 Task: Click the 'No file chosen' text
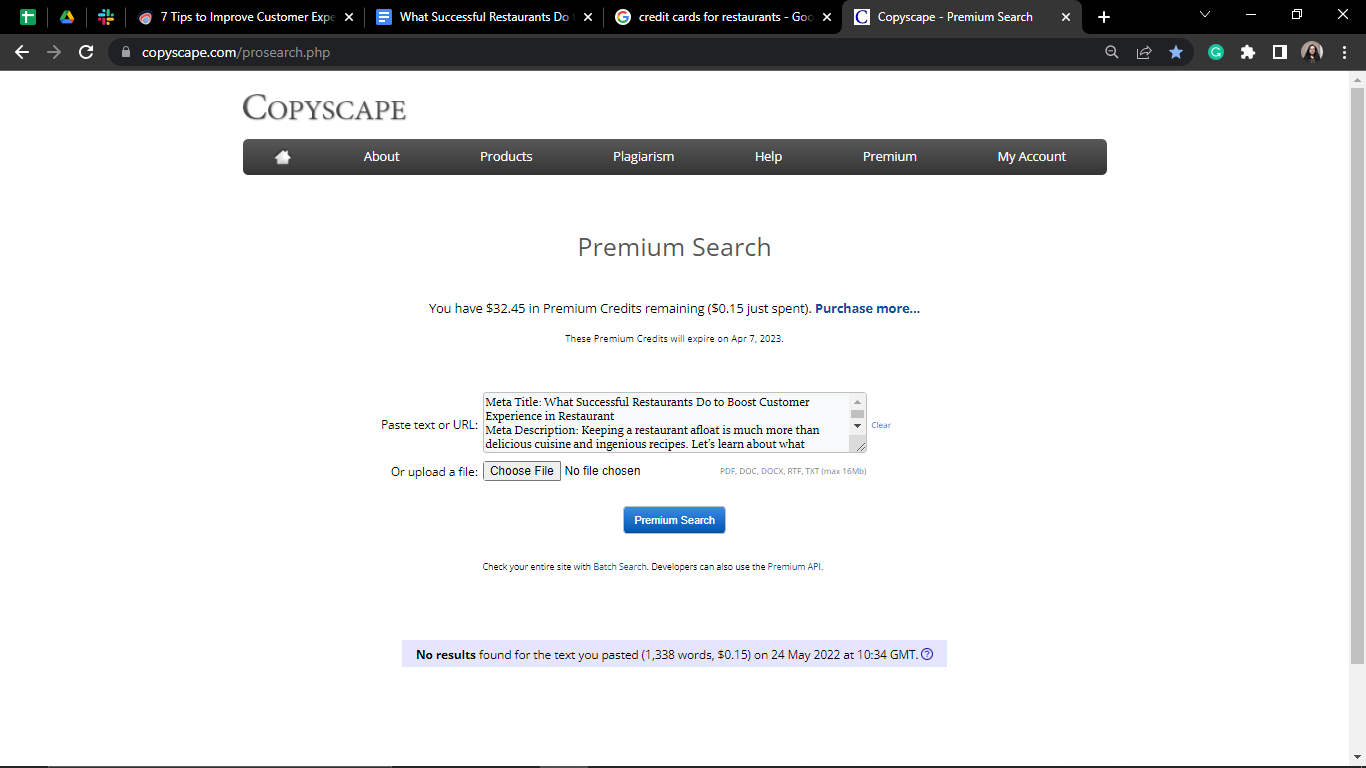pyautogui.click(x=602, y=471)
